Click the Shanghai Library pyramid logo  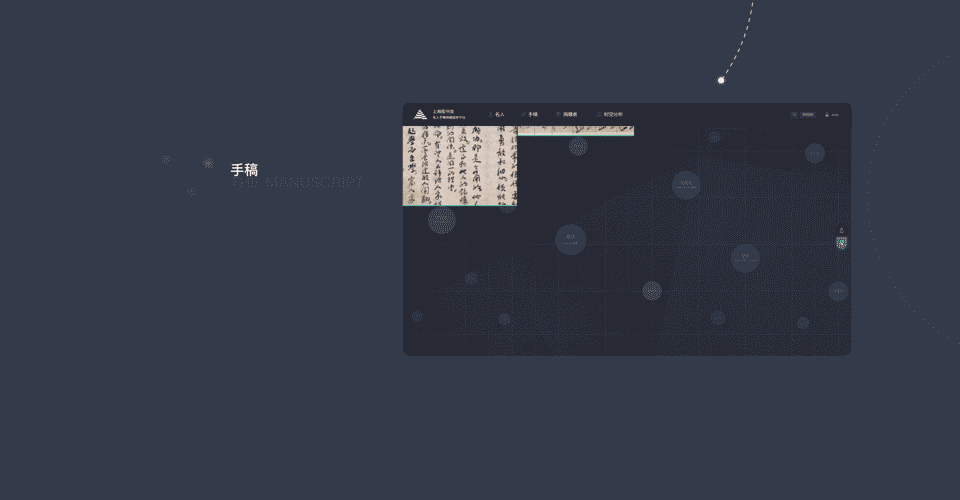[420, 114]
